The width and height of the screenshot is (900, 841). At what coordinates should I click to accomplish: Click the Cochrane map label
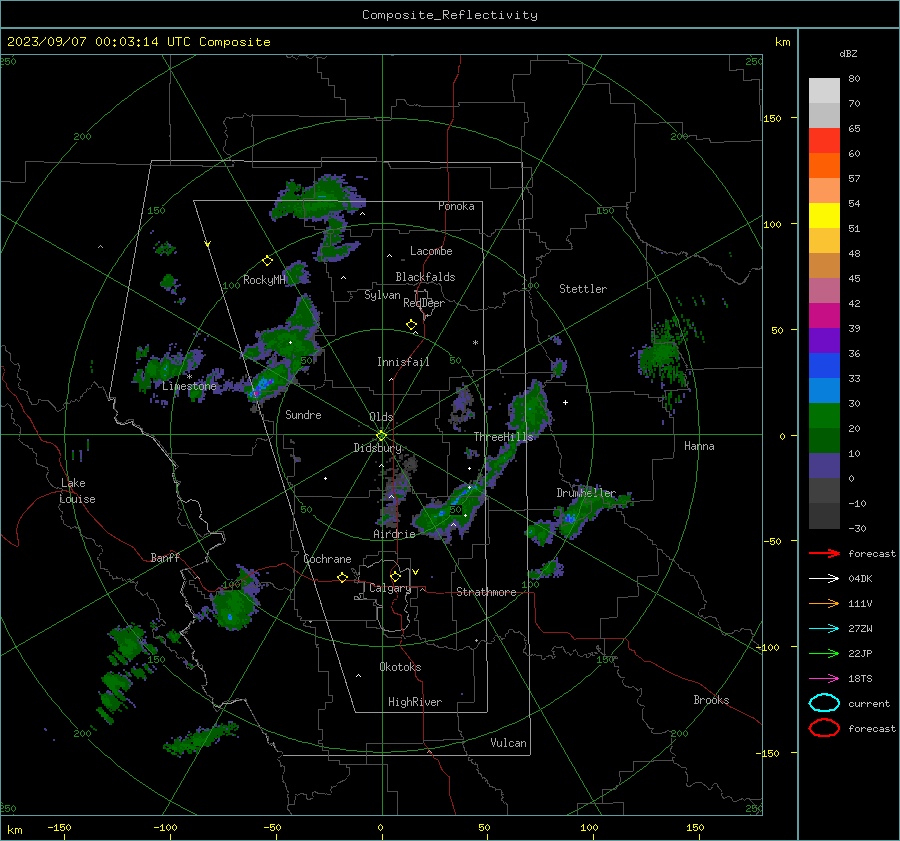pos(327,559)
